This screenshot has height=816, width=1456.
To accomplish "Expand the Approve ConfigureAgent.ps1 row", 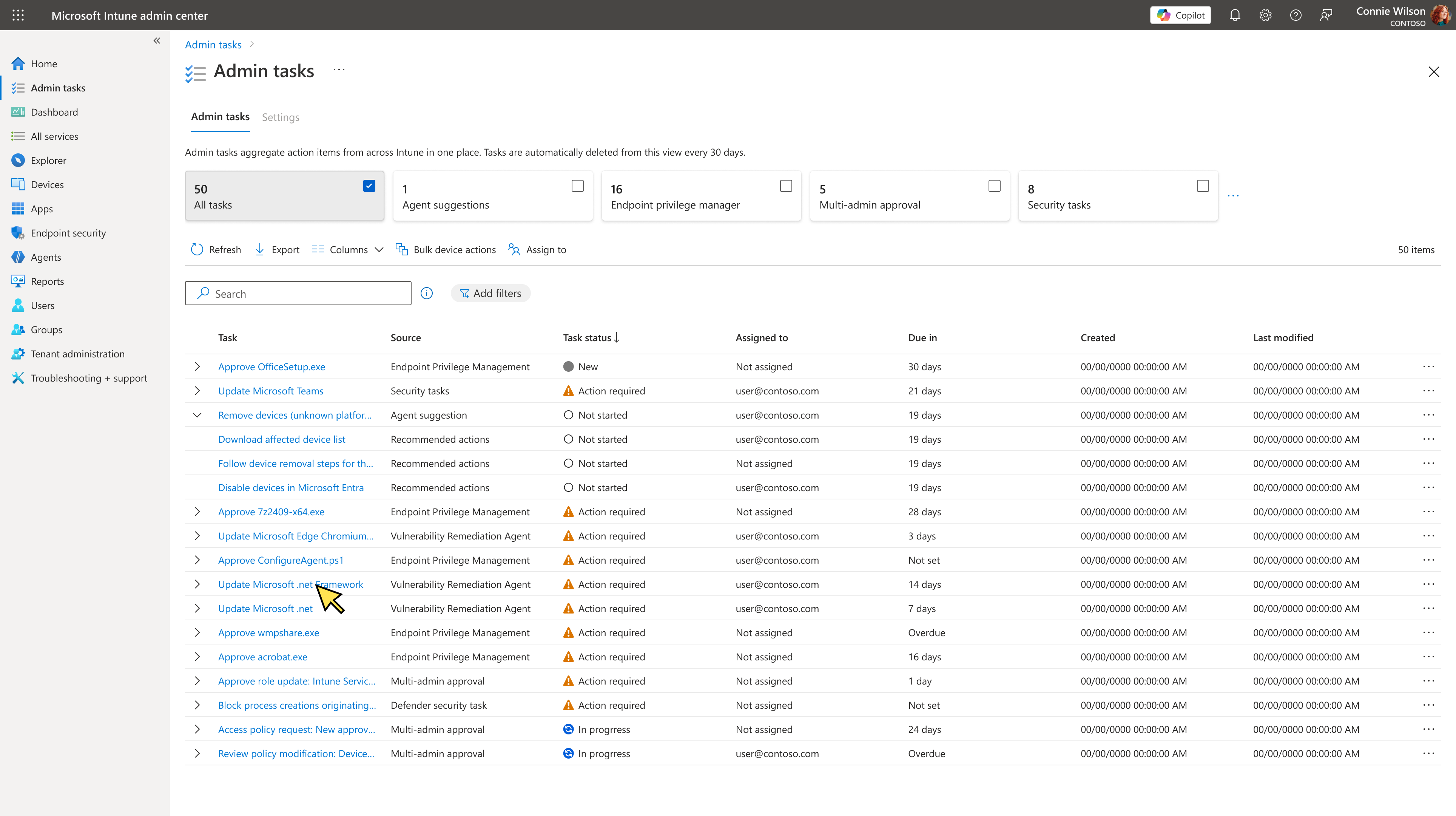I will click(x=197, y=560).
